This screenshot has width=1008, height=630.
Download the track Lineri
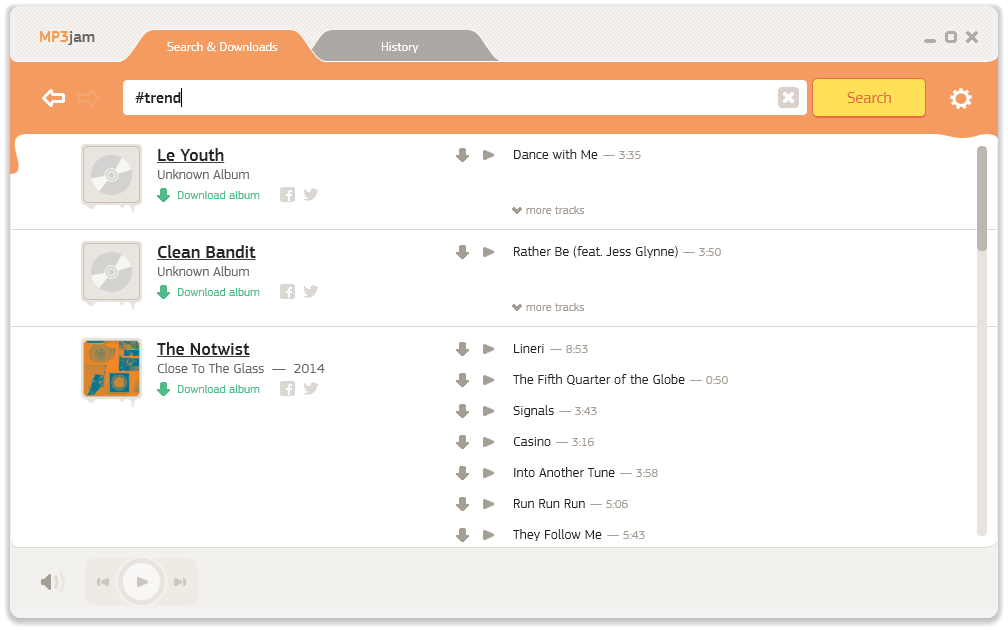click(x=462, y=349)
